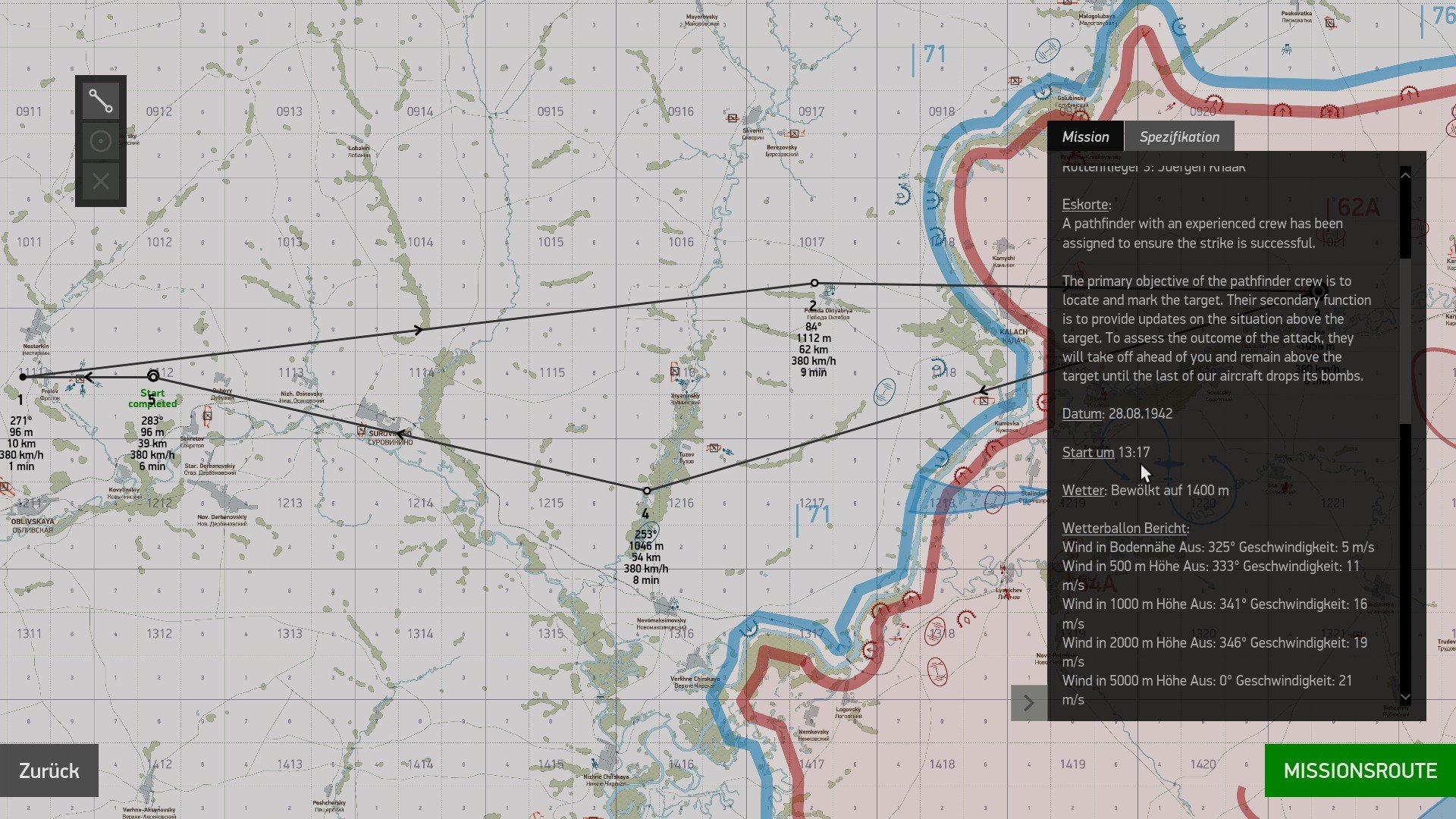Click the red unit marker below Zryaninsky
1456x819 pixels.
(x=714, y=448)
